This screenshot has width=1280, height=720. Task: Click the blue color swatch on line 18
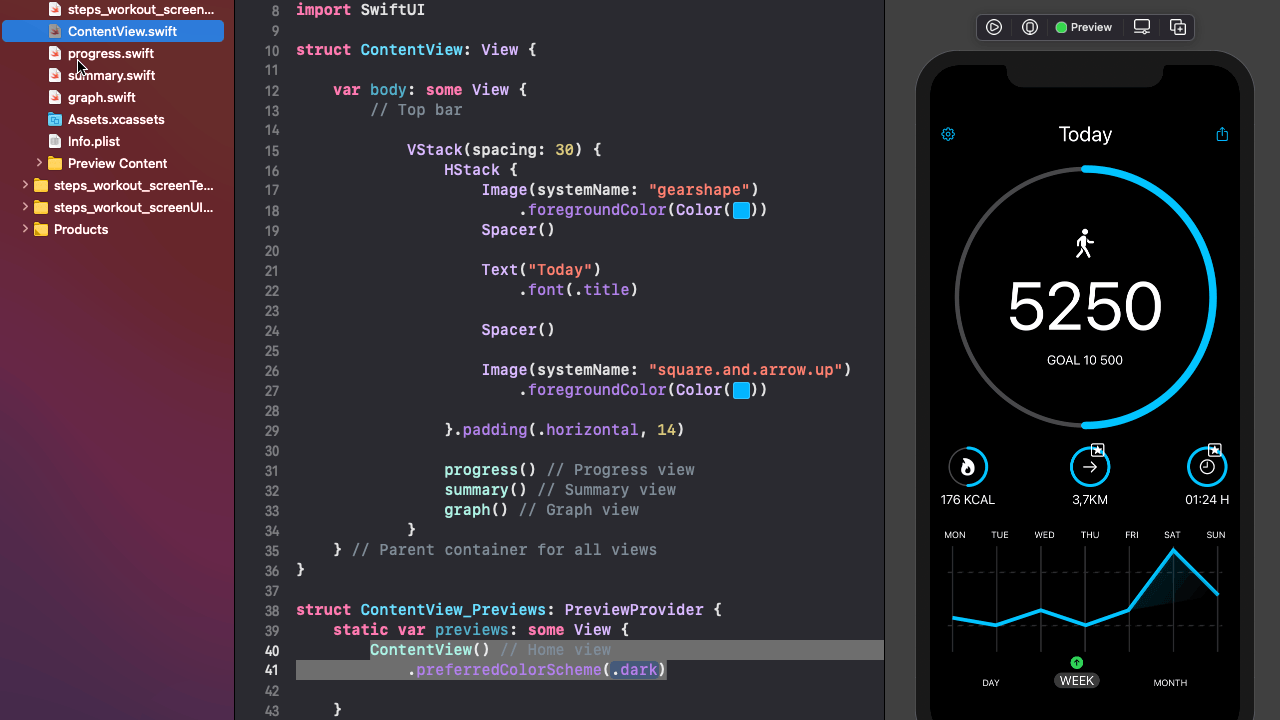click(x=740, y=210)
